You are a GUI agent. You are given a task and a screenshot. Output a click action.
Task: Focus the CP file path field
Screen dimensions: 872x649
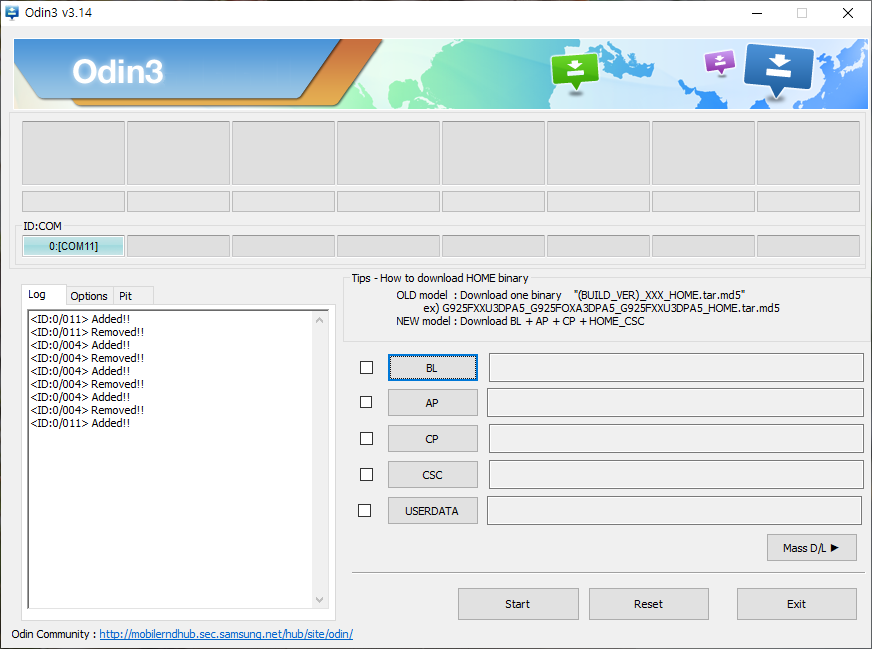click(676, 439)
